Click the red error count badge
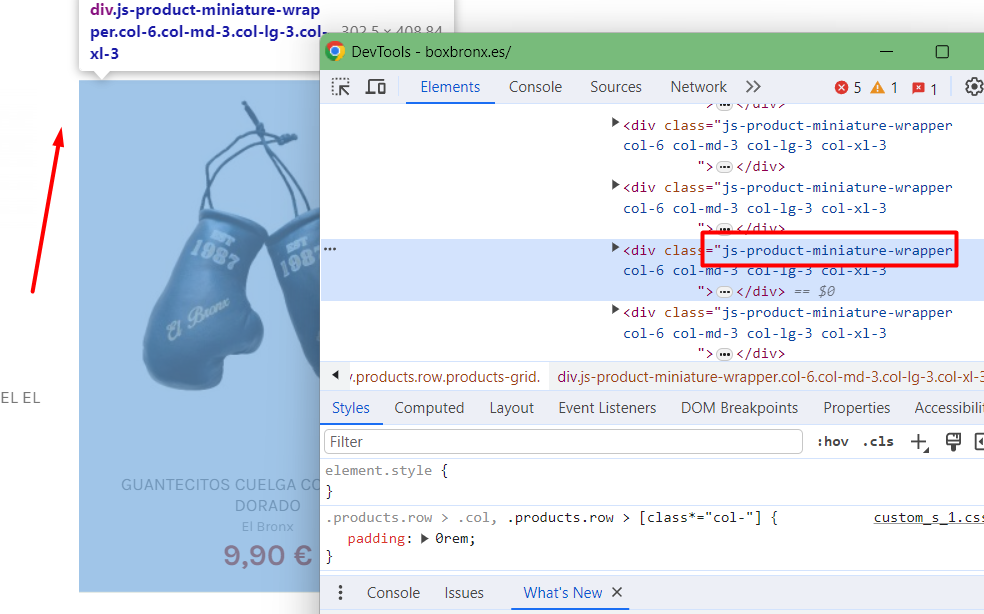The image size is (984, 614). click(848, 88)
